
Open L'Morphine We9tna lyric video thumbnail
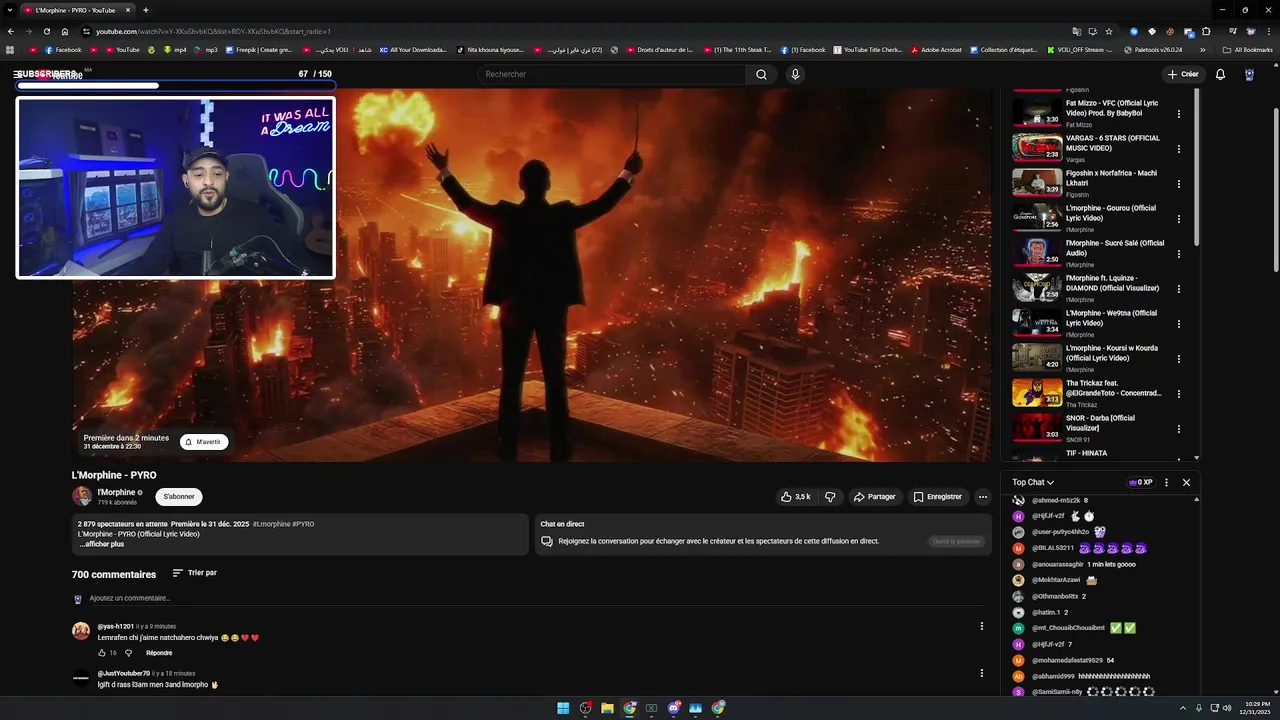(x=1037, y=322)
